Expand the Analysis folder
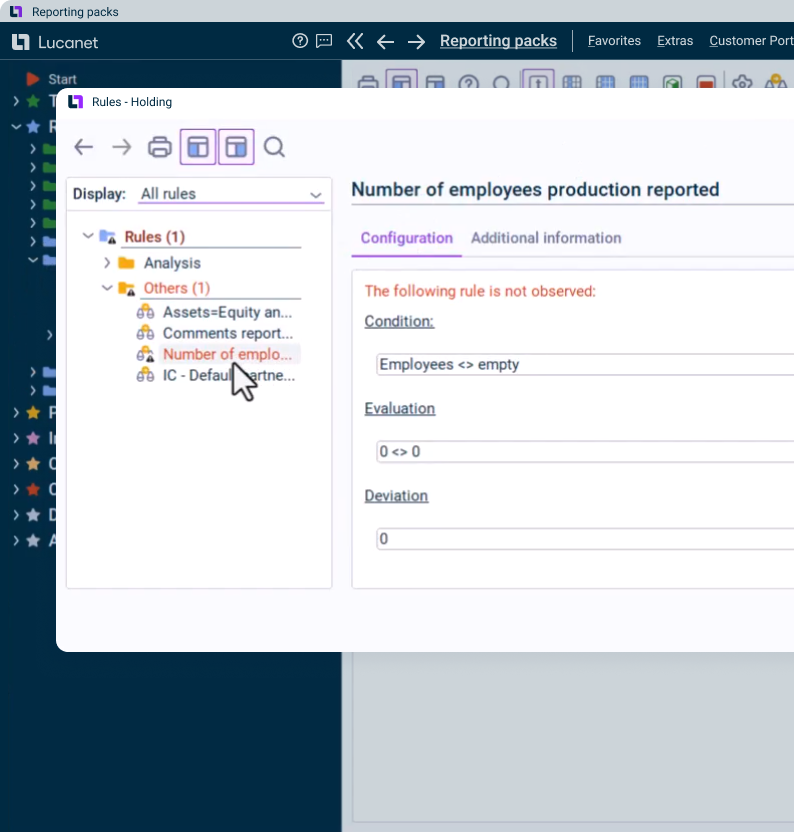 (x=107, y=263)
